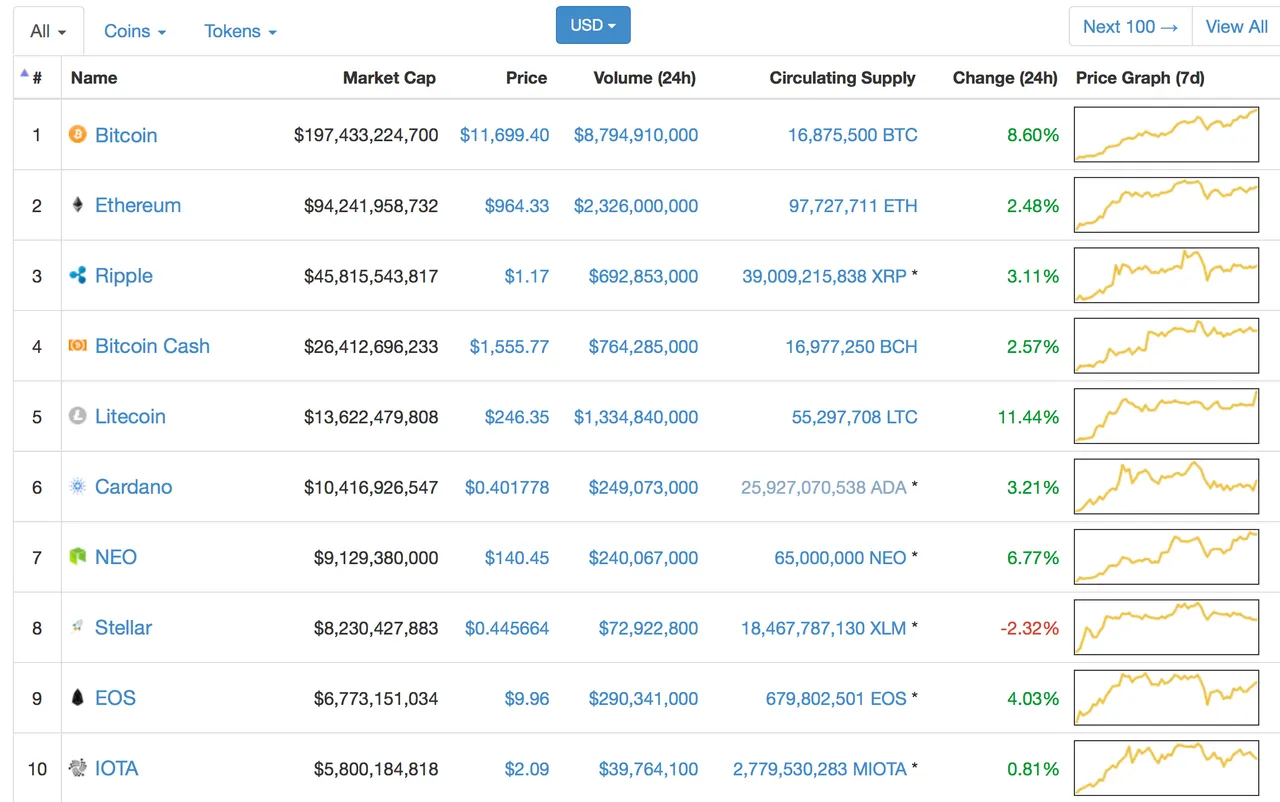The width and height of the screenshot is (1280, 802).
Task: Click Bitcoin volume $8,794,910,000
Action: (636, 135)
